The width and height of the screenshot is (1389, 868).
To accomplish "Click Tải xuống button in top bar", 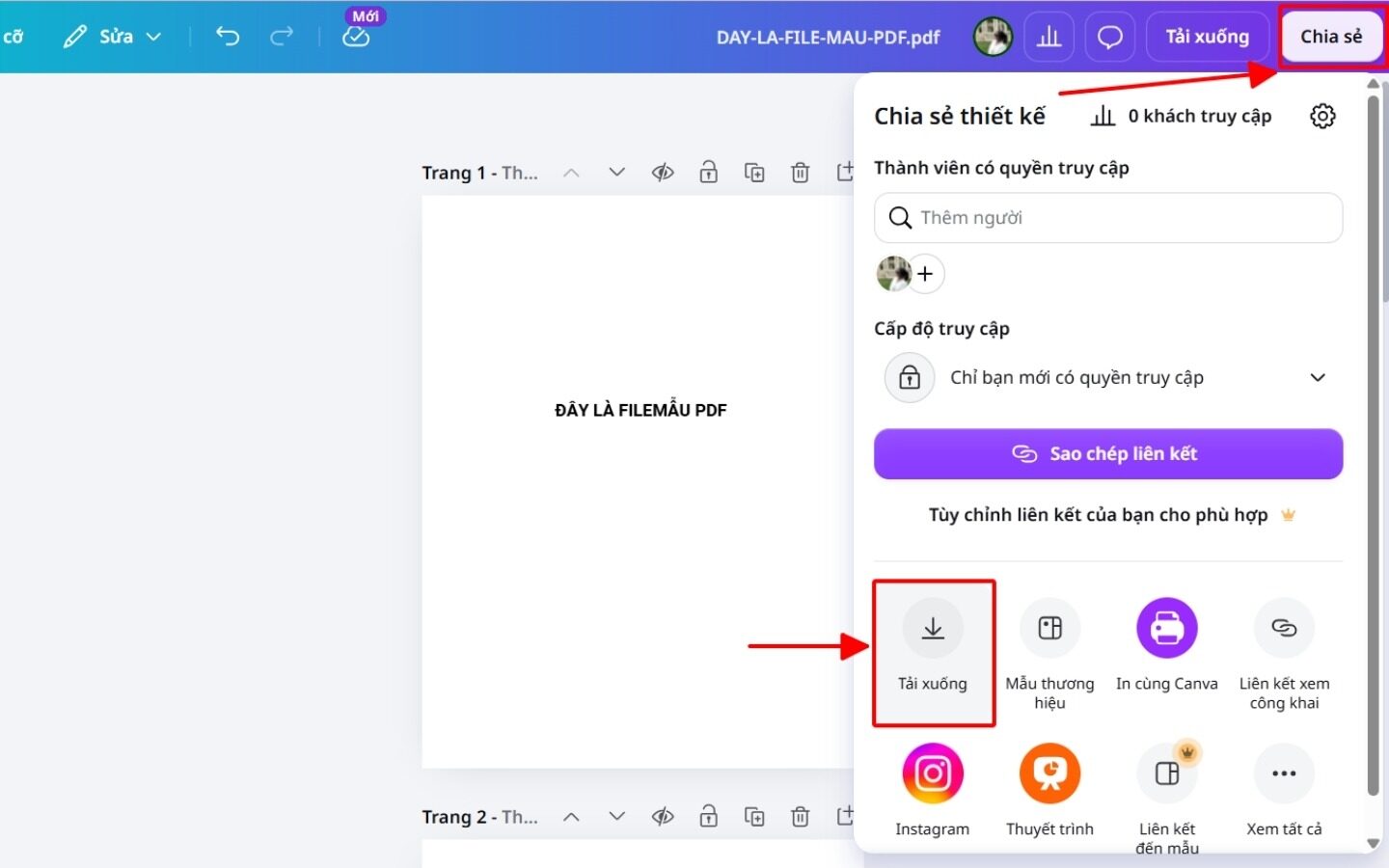I will point(1207,37).
